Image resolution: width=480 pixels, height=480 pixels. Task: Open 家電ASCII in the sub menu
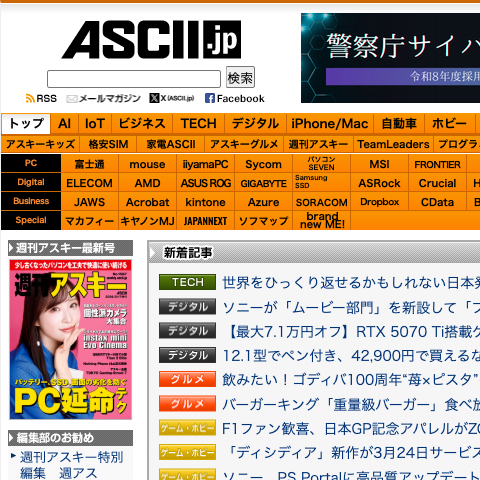tap(171, 144)
